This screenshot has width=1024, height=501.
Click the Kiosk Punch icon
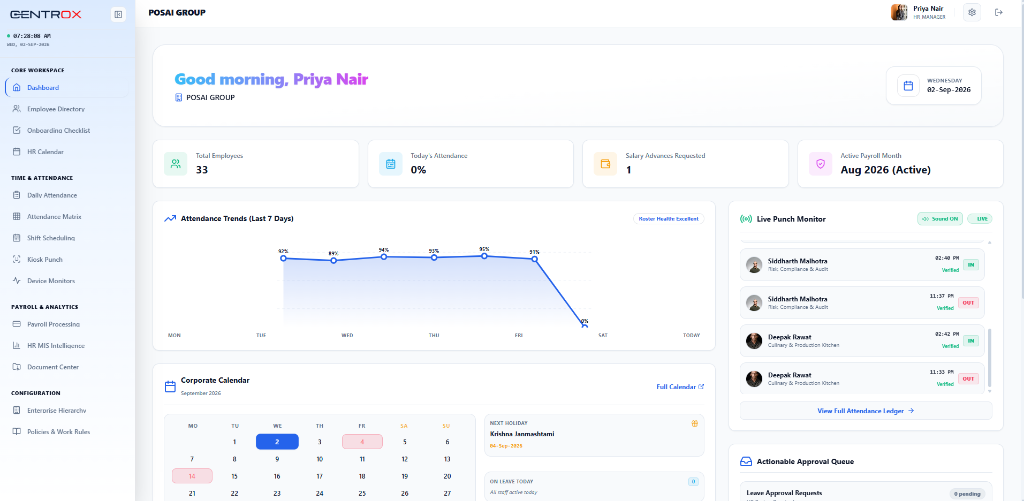[17, 259]
